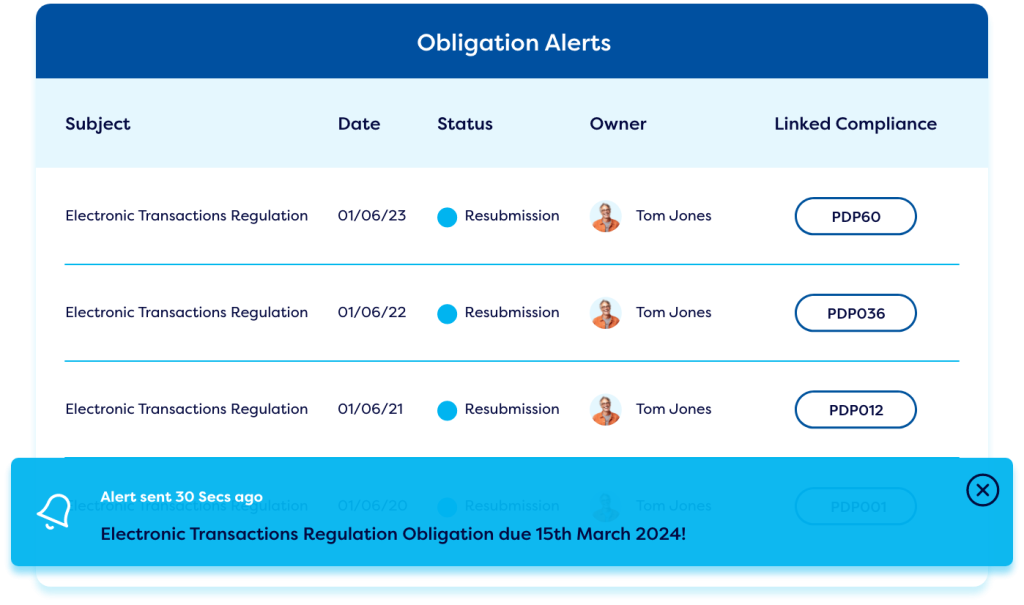Click the blue status dot for the 01/06/22 alert

click(x=447, y=313)
